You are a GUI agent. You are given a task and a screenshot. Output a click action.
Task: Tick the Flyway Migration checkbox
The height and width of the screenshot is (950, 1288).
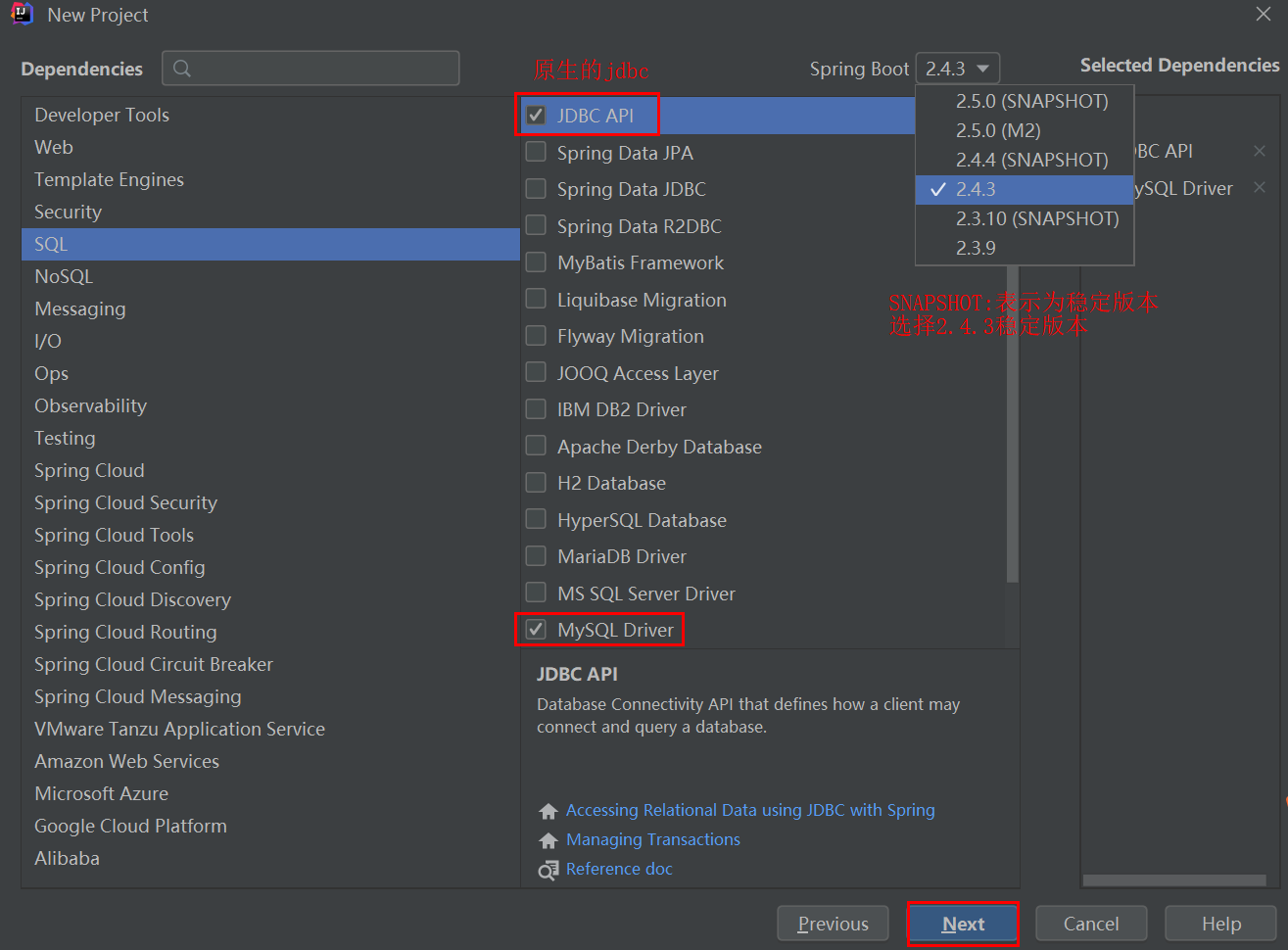pyautogui.click(x=536, y=335)
